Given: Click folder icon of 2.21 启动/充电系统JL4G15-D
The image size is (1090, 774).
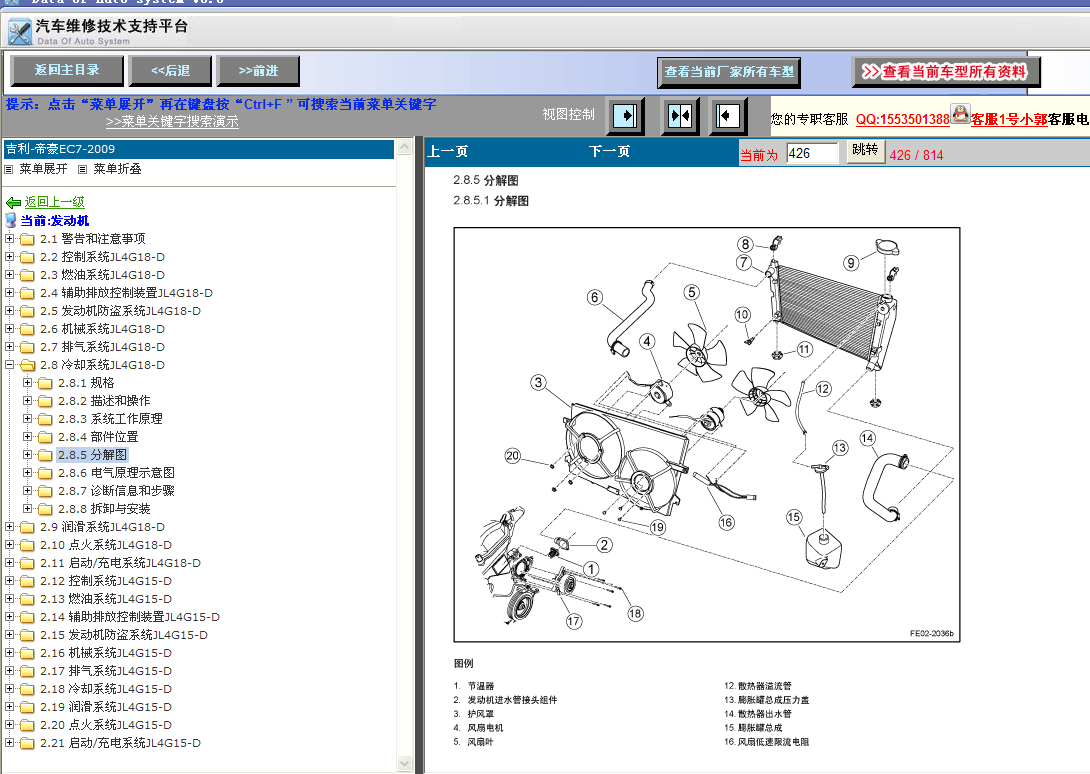Looking at the screenshot, I should click(28, 743).
